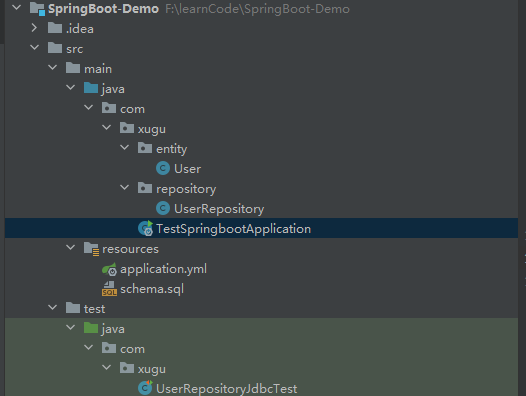Select the resources folder label
This screenshot has width=526, height=396.
tap(130, 249)
